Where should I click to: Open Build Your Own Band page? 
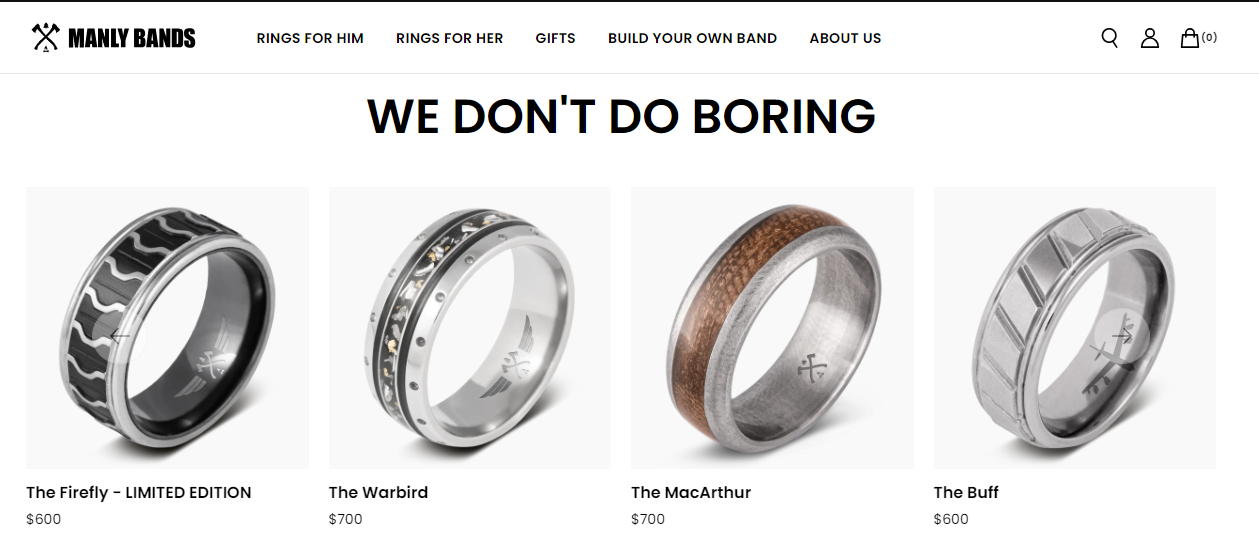[x=692, y=38]
